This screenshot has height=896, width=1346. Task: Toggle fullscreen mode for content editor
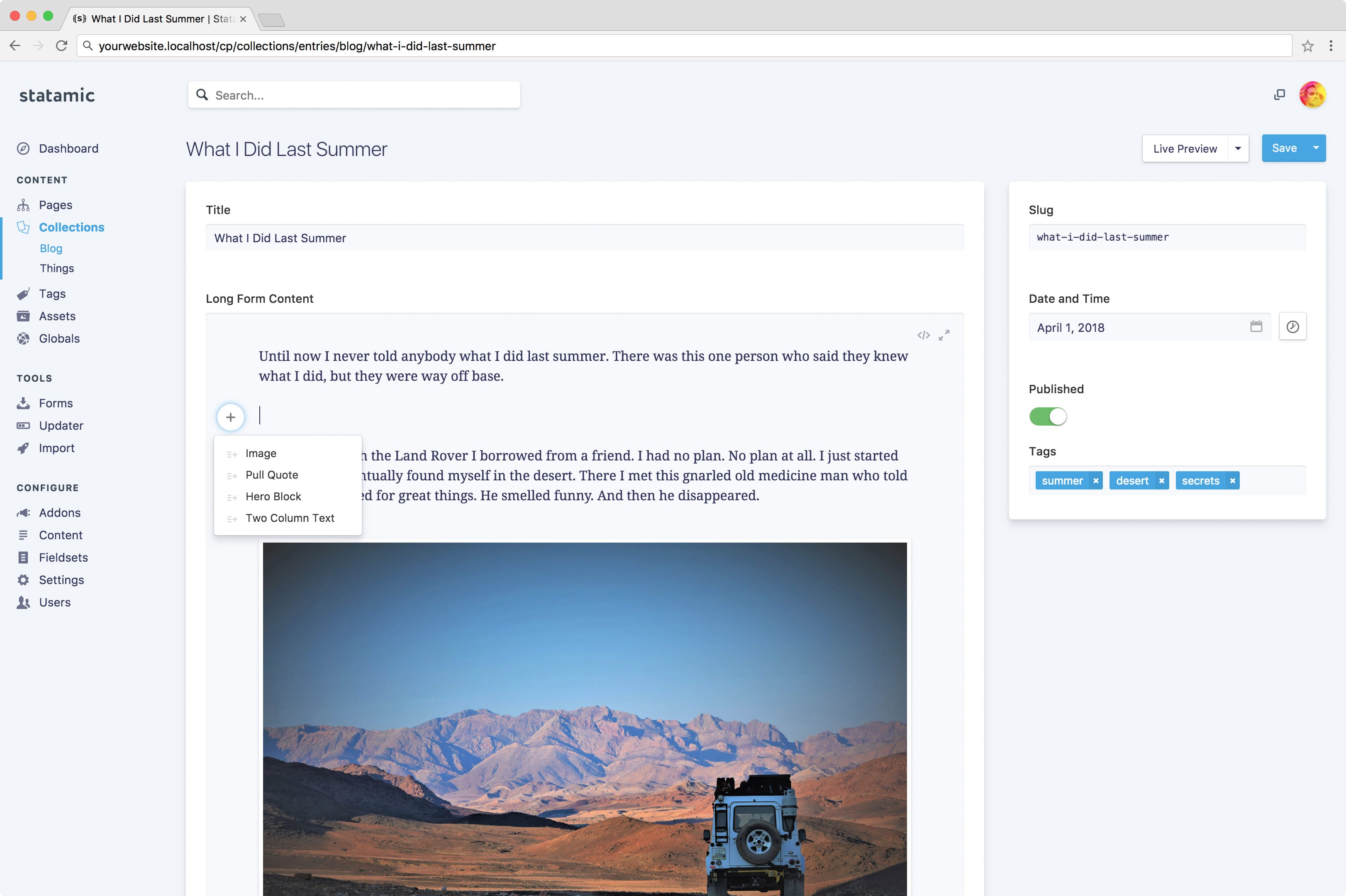[x=946, y=333]
